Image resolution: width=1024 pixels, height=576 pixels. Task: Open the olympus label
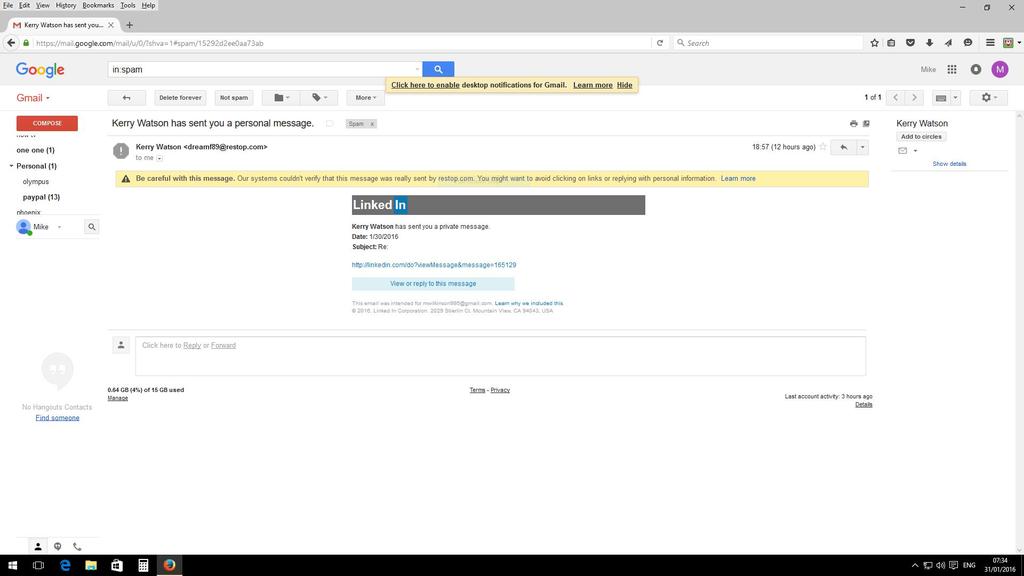pos(36,182)
